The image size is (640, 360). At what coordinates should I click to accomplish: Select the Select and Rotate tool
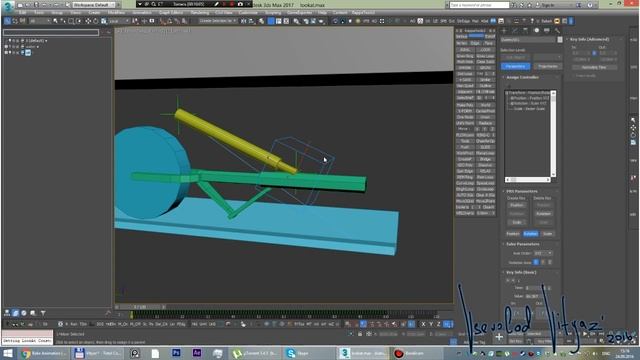coord(96,21)
